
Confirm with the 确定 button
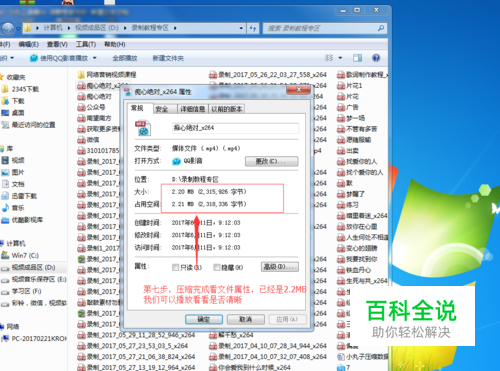tap(204, 319)
